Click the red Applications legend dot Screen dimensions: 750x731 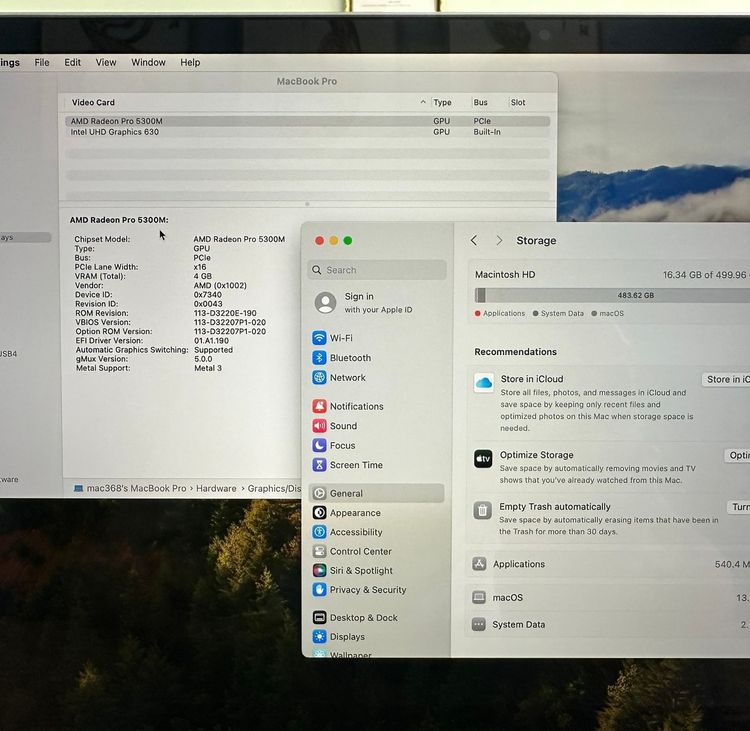[477, 313]
